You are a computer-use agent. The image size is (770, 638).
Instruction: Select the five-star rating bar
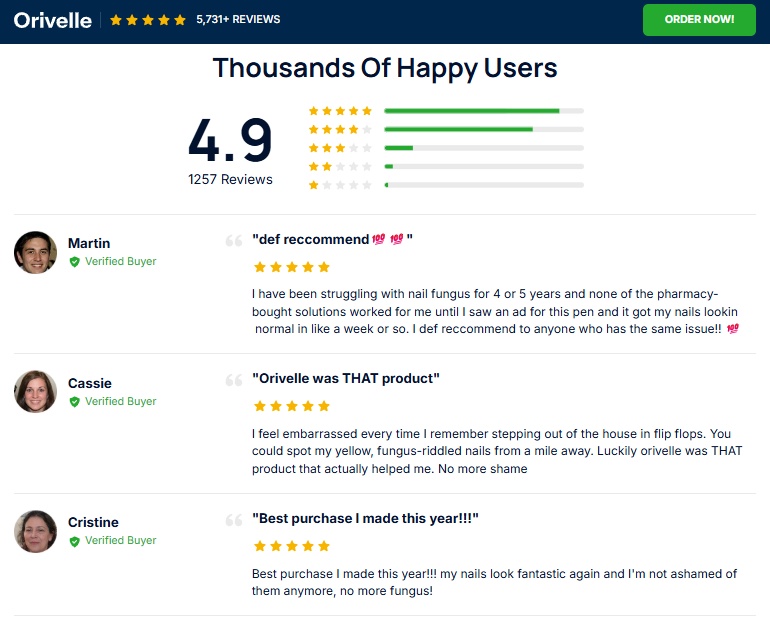pyautogui.click(x=483, y=111)
